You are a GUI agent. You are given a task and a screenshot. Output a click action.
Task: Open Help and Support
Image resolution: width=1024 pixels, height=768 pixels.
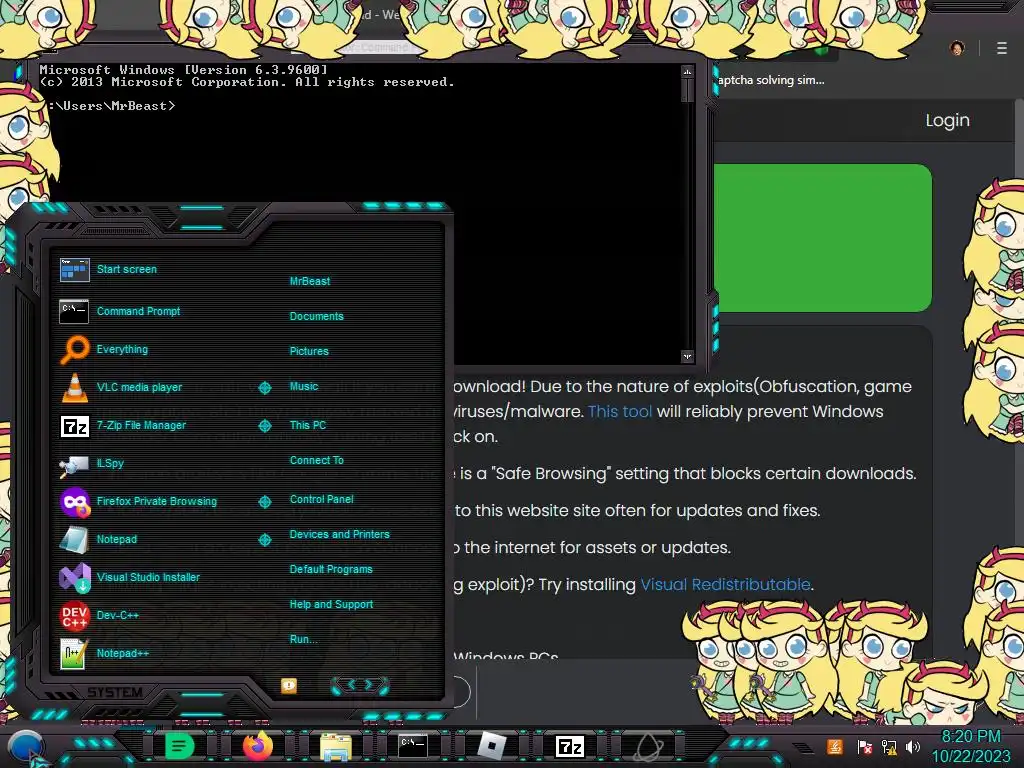[331, 605]
